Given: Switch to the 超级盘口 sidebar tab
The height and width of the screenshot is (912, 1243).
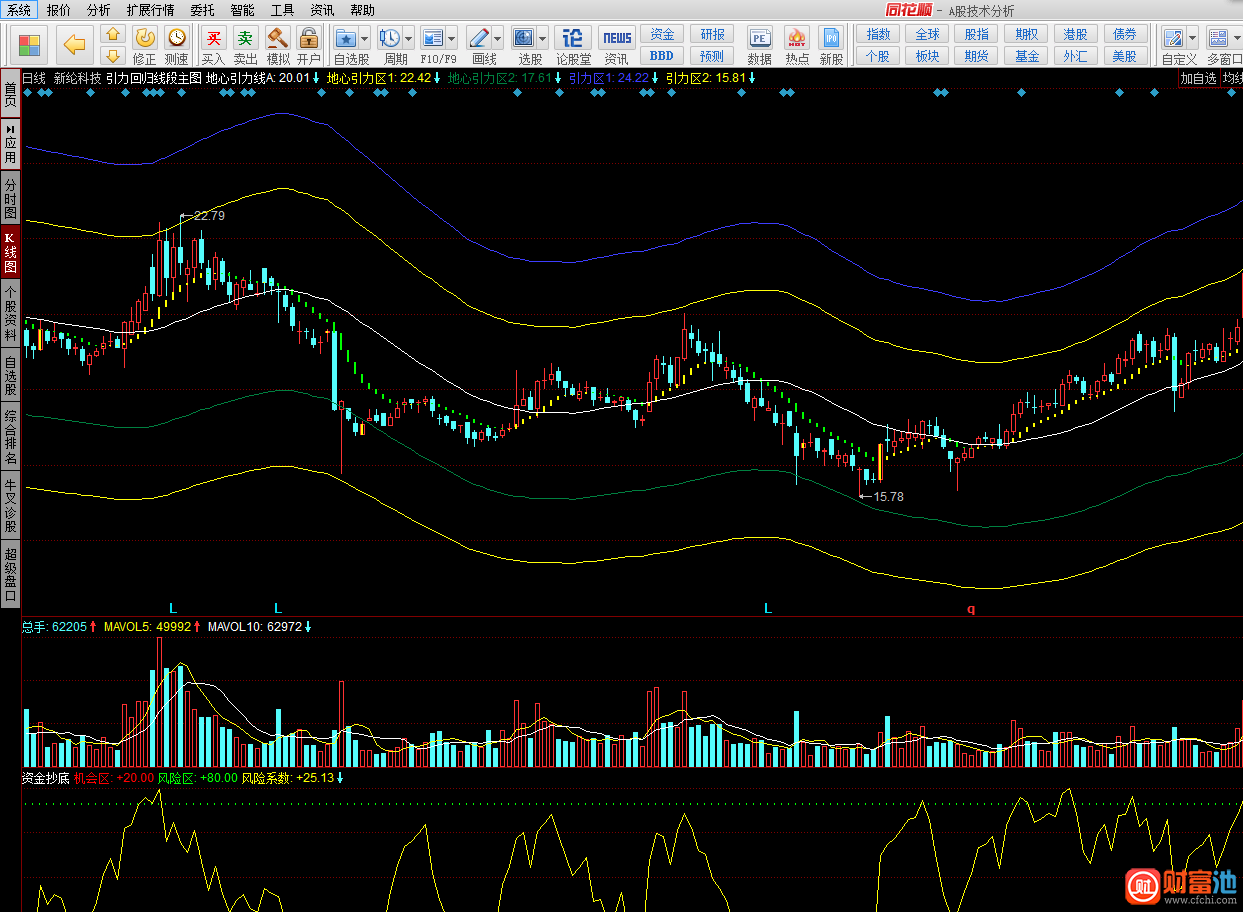Looking at the screenshot, I should click(x=10, y=573).
